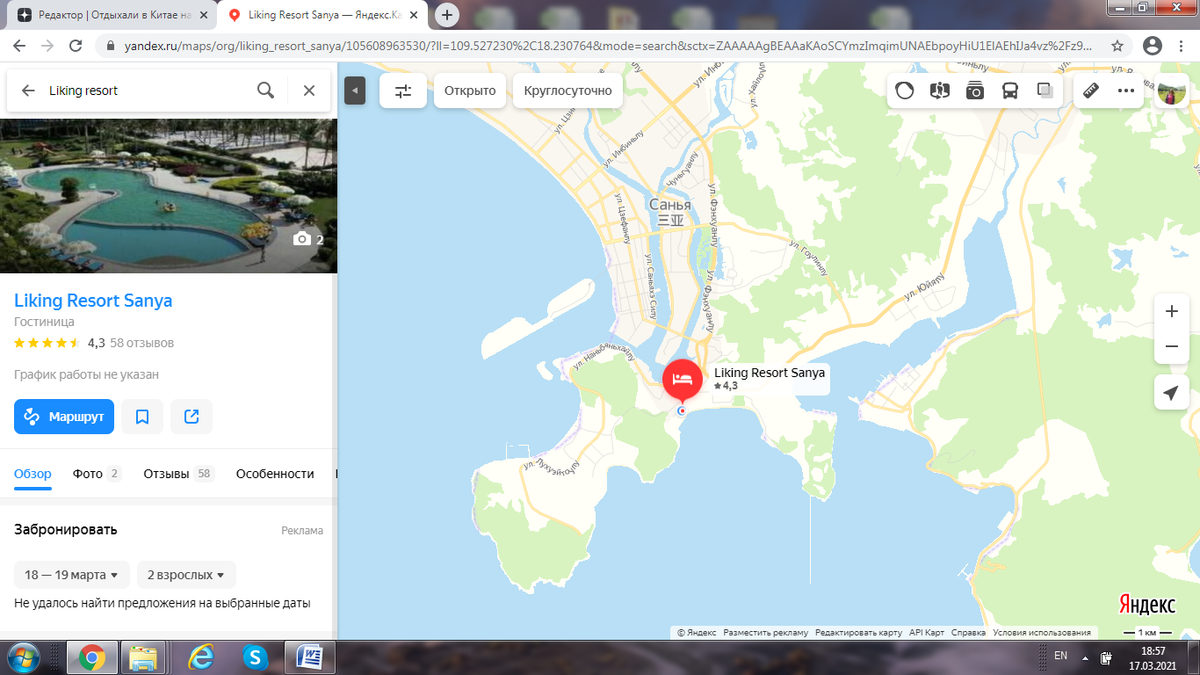
Task: Switch to the 'Фото' tab
Action: point(97,474)
